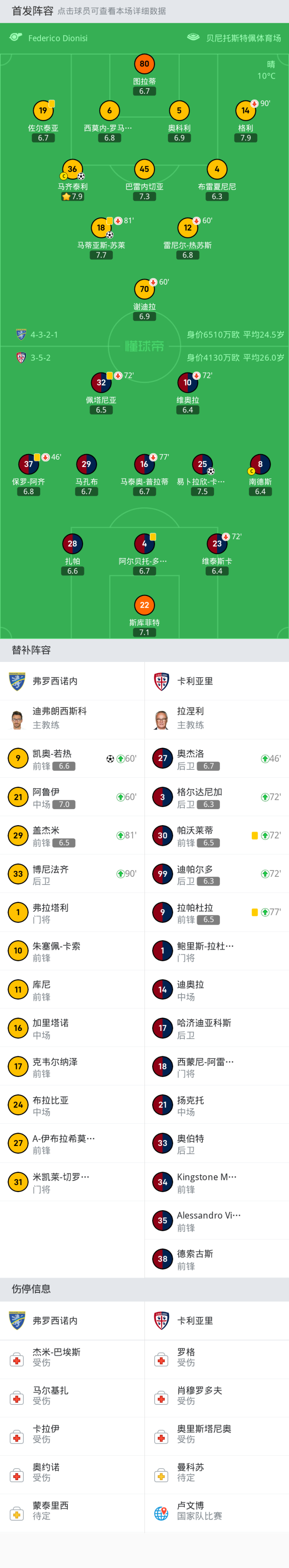Tap 弗罗西诺内 team name in 伤停信息 section
Viewport: 289px width, 1568px height.
pyautogui.click(x=55, y=1320)
